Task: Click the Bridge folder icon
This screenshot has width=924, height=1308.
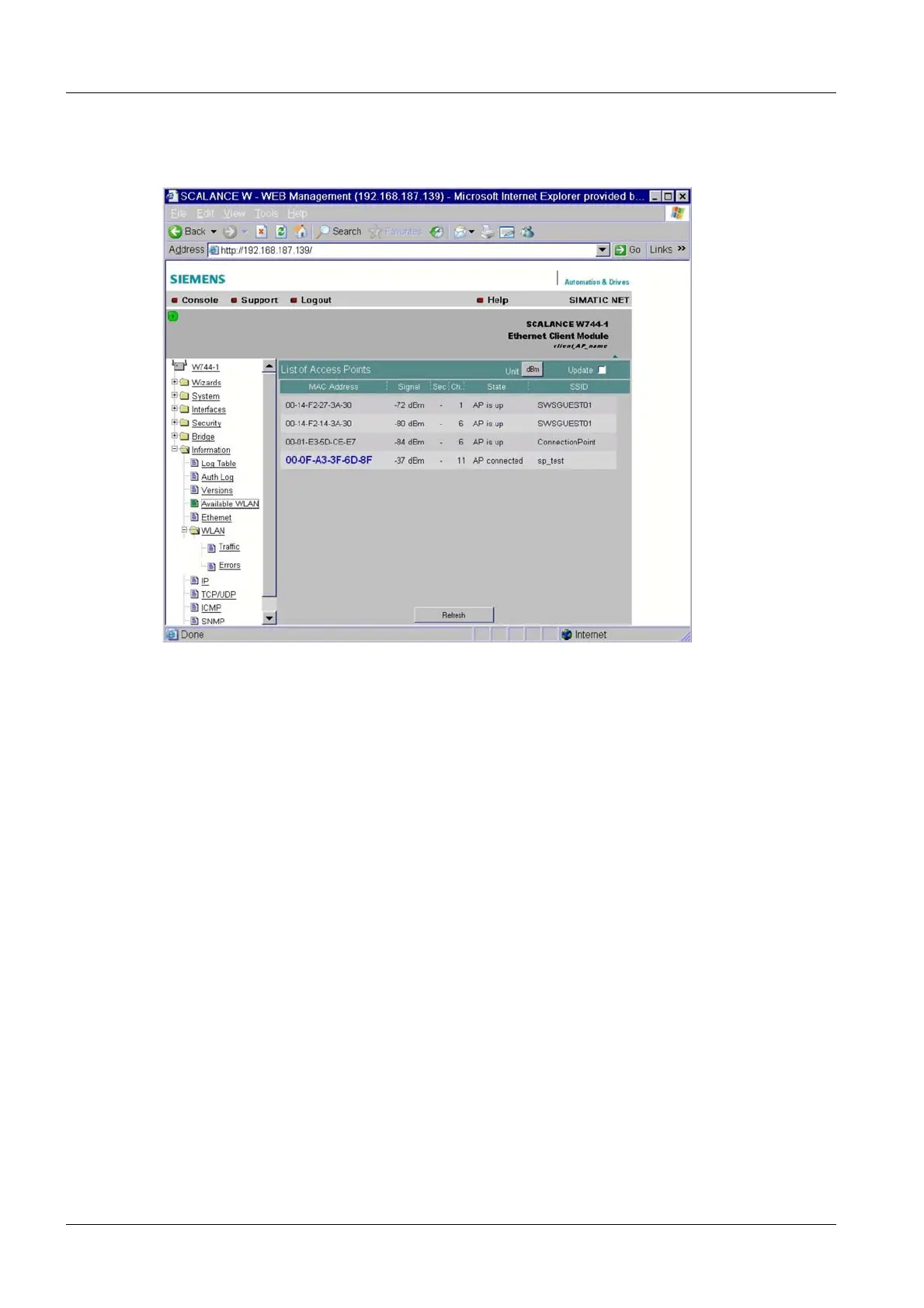Action: [x=185, y=437]
